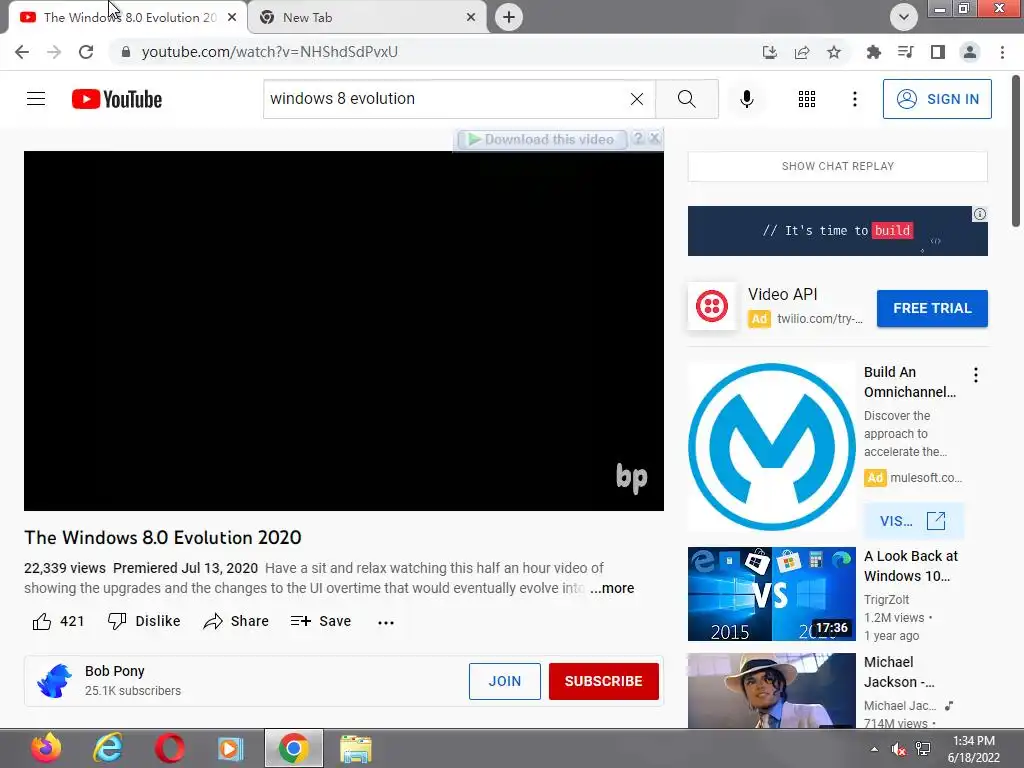The height and width of the screenshot is (768, 1024).
Task: Open more actions ellipsis under video
Action: (386, 622)
